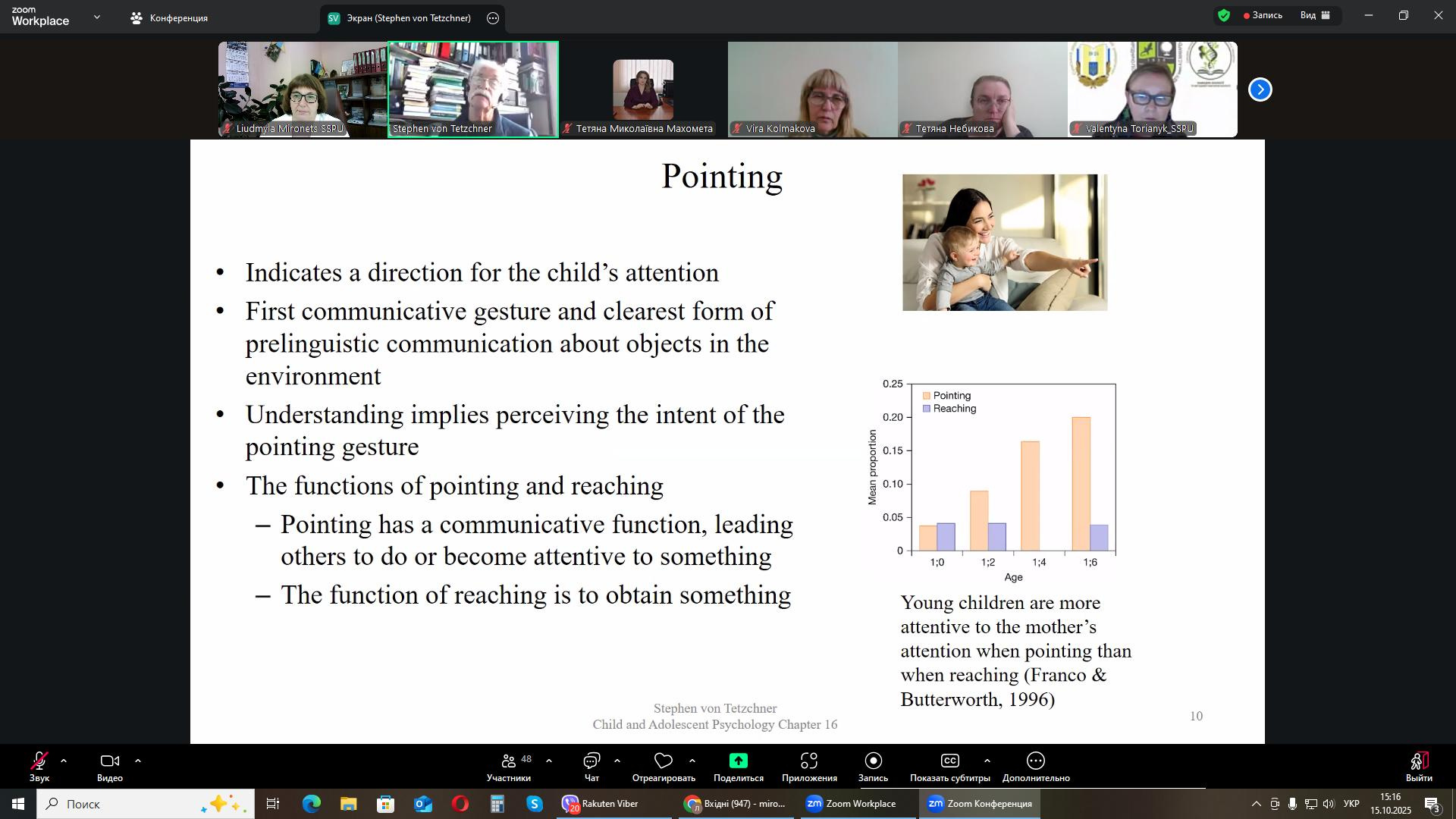Click the Record button in toolbar
Screen dimensions: 1456x819
[x=873, y=761]
